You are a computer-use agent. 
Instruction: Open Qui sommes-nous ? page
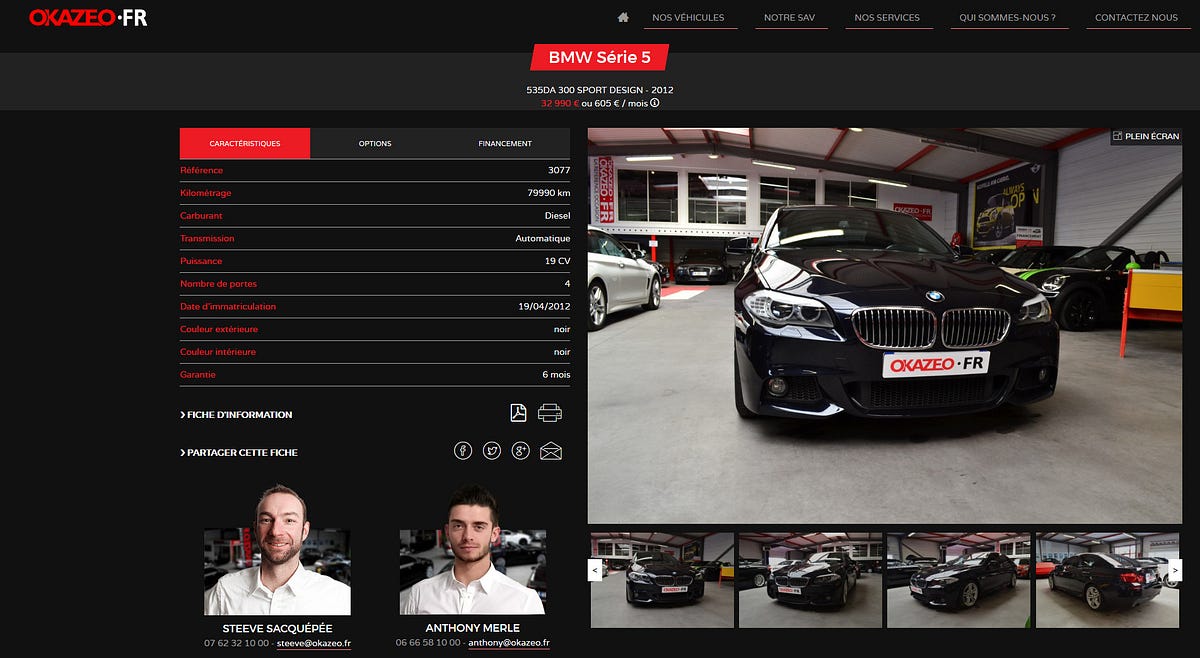(x=1007, y=18)
